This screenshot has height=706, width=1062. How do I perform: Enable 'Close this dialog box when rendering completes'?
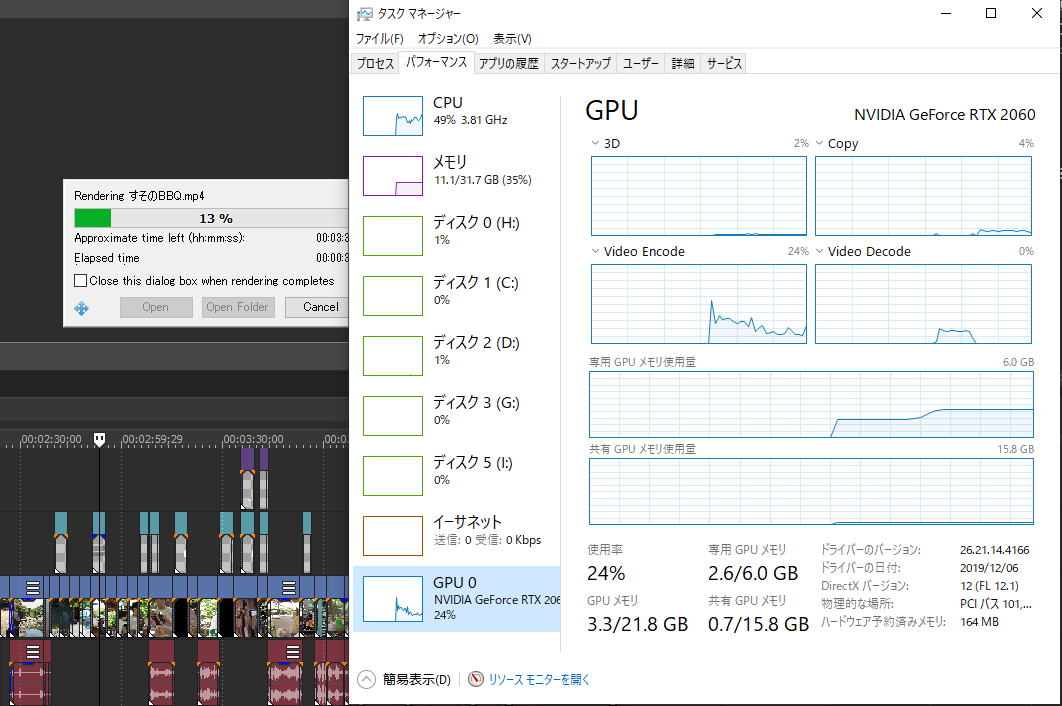click(x=81, y=281)
